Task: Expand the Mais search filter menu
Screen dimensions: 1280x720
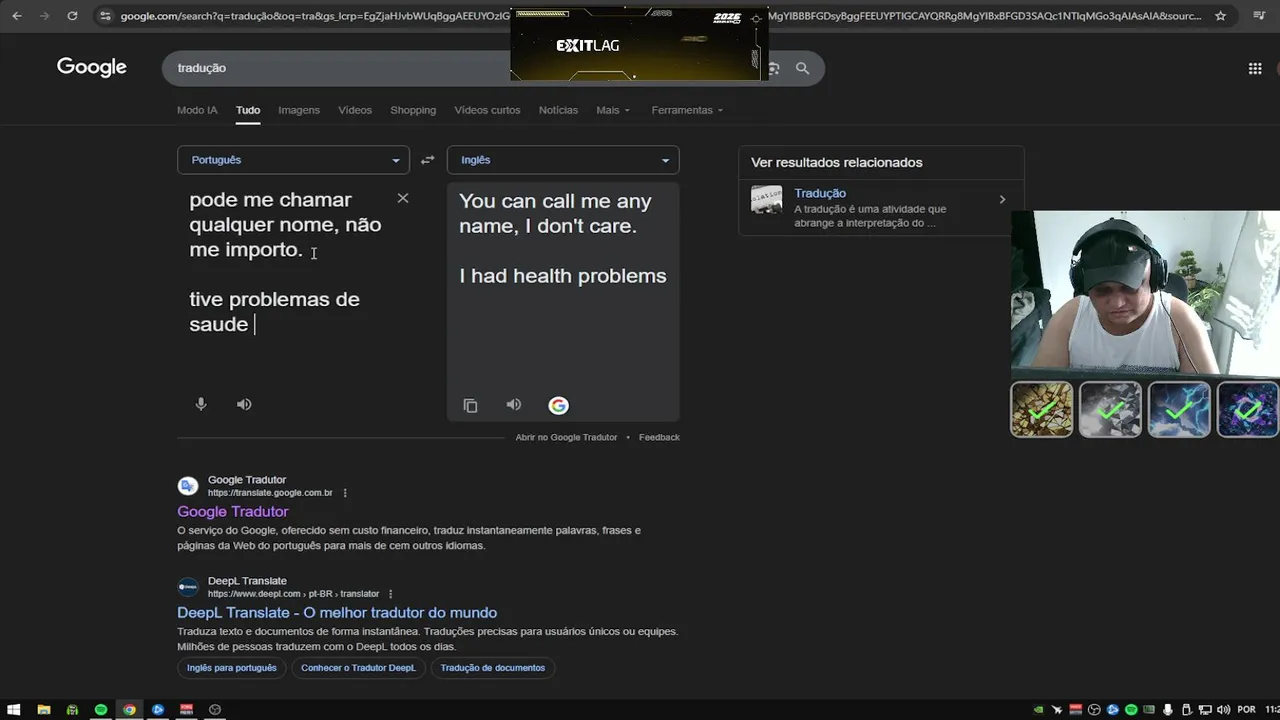Action: tap(613, 110)
